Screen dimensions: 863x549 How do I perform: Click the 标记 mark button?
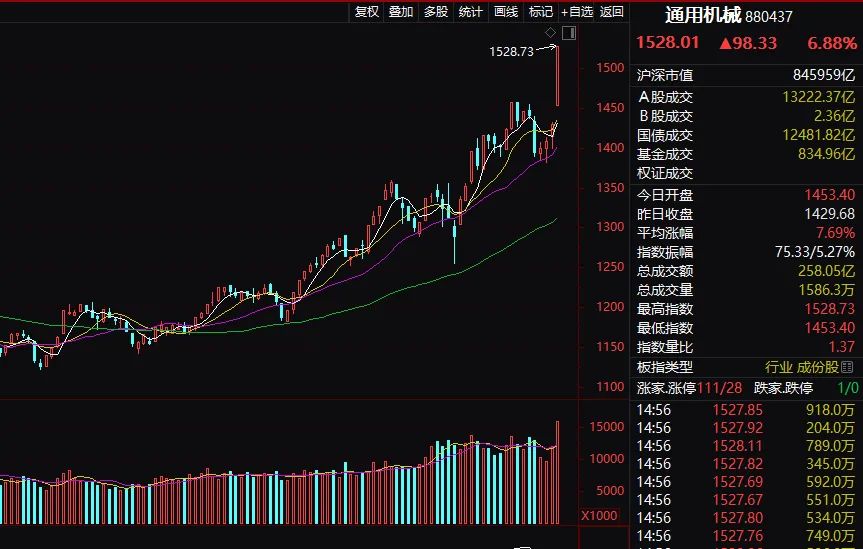(x=540, y=11)
